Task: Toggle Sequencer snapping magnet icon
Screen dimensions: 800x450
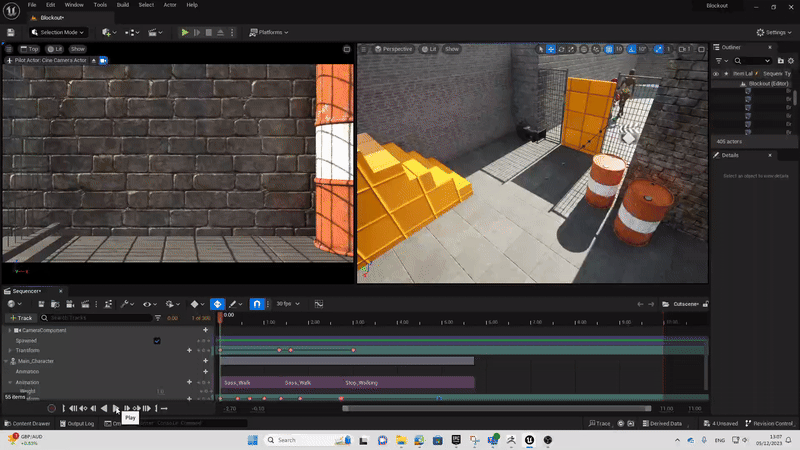Action: [x=256, y=304]
